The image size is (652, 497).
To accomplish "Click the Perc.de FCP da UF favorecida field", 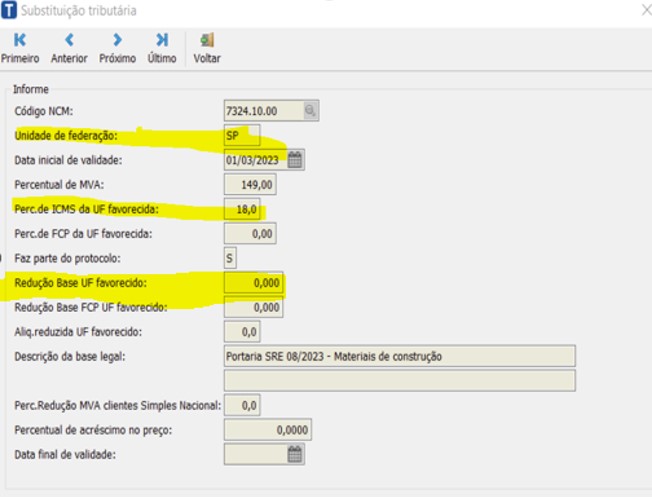I will point(250,234).
